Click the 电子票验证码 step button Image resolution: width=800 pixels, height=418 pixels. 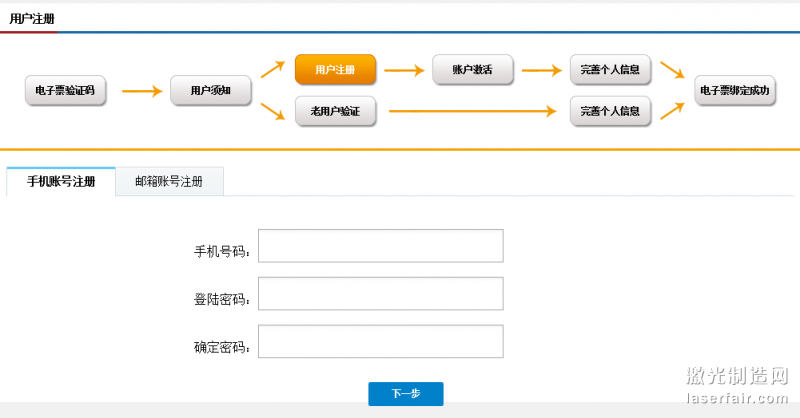coord(65,90)
